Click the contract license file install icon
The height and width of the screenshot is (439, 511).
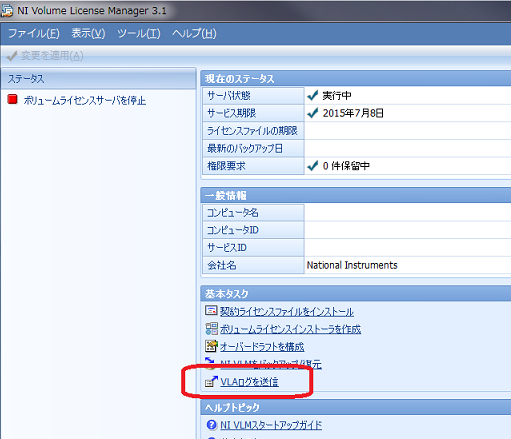[x=211, y=311]
